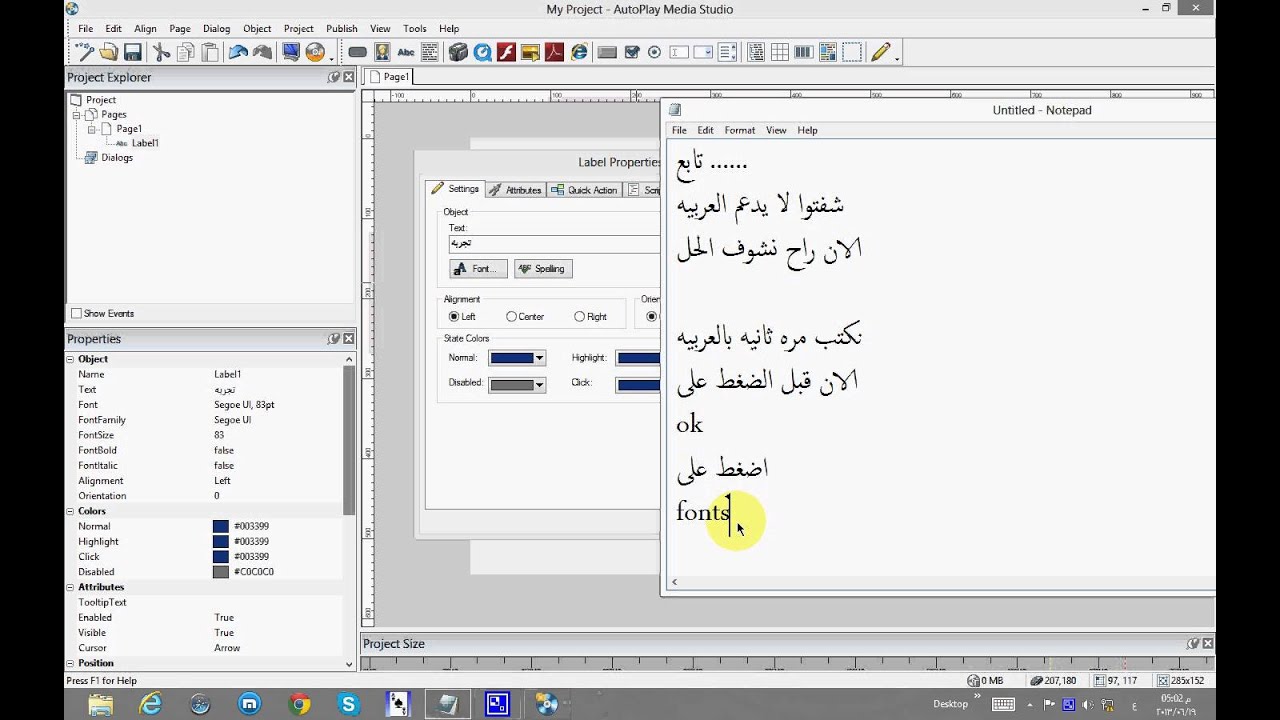This screenshot has height=720, width=1280.
Task: Select Right alignment radio button
Action: 579,316
